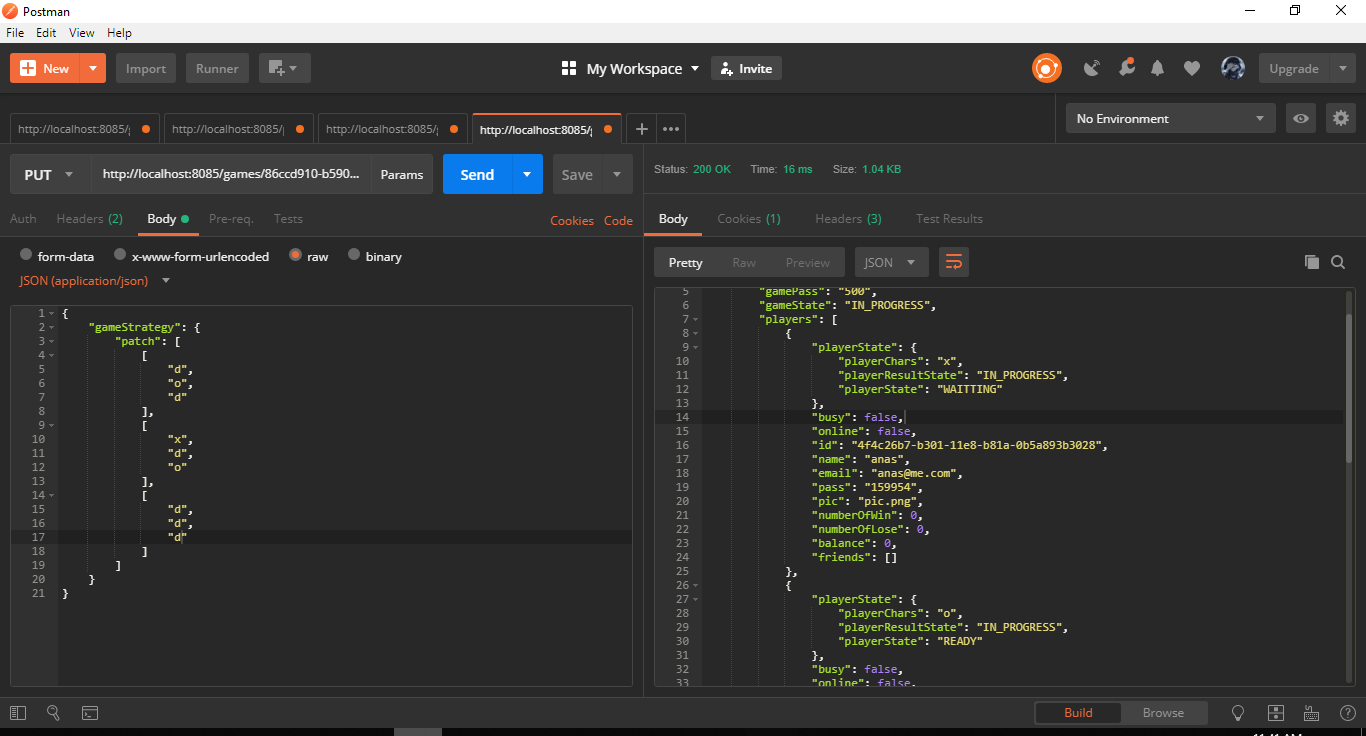Click the Import button
Screen dimensions: 1366x736
tap(146, 68)
